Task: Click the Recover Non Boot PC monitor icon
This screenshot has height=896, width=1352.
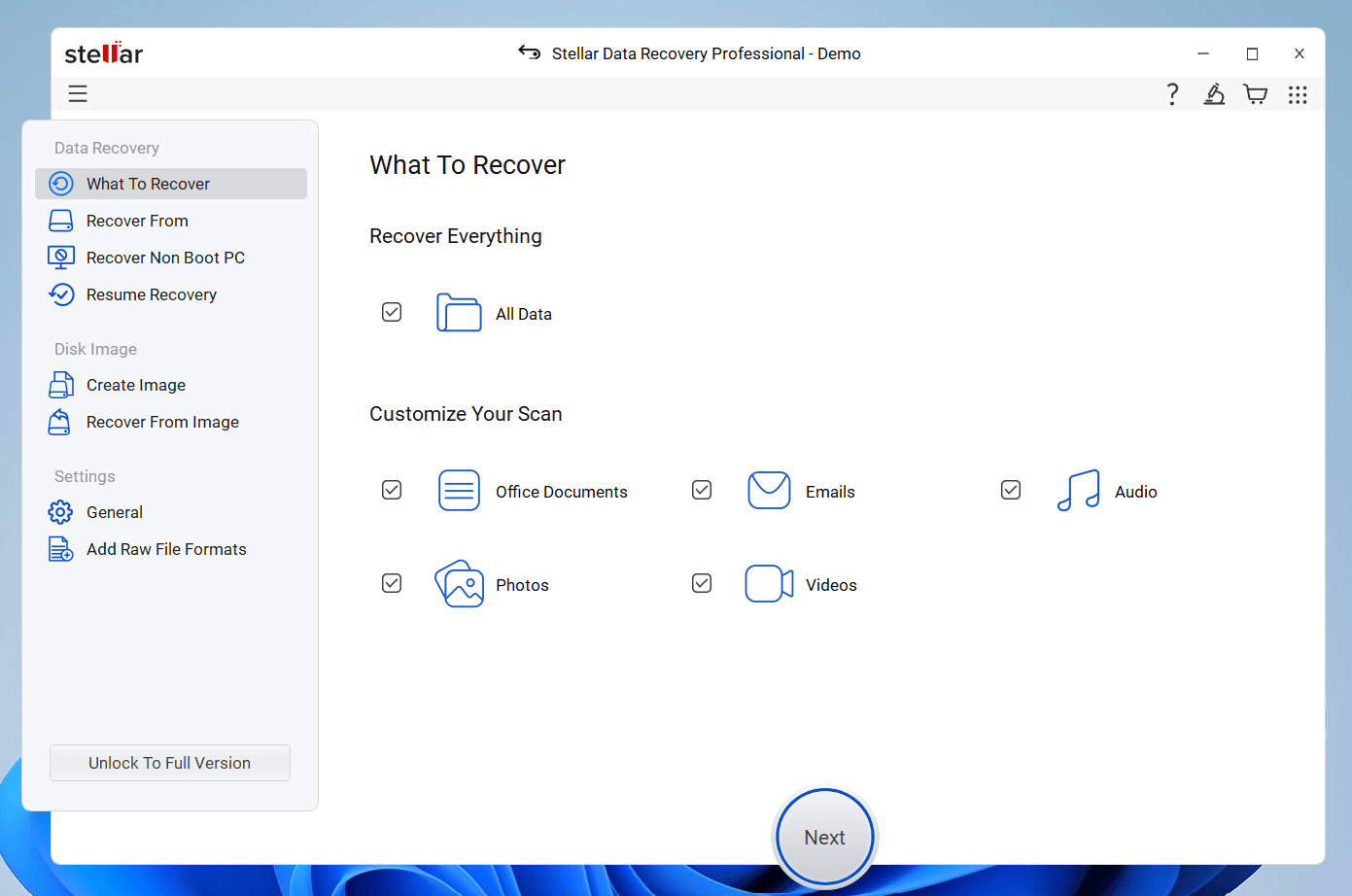Action: (61, 258)
